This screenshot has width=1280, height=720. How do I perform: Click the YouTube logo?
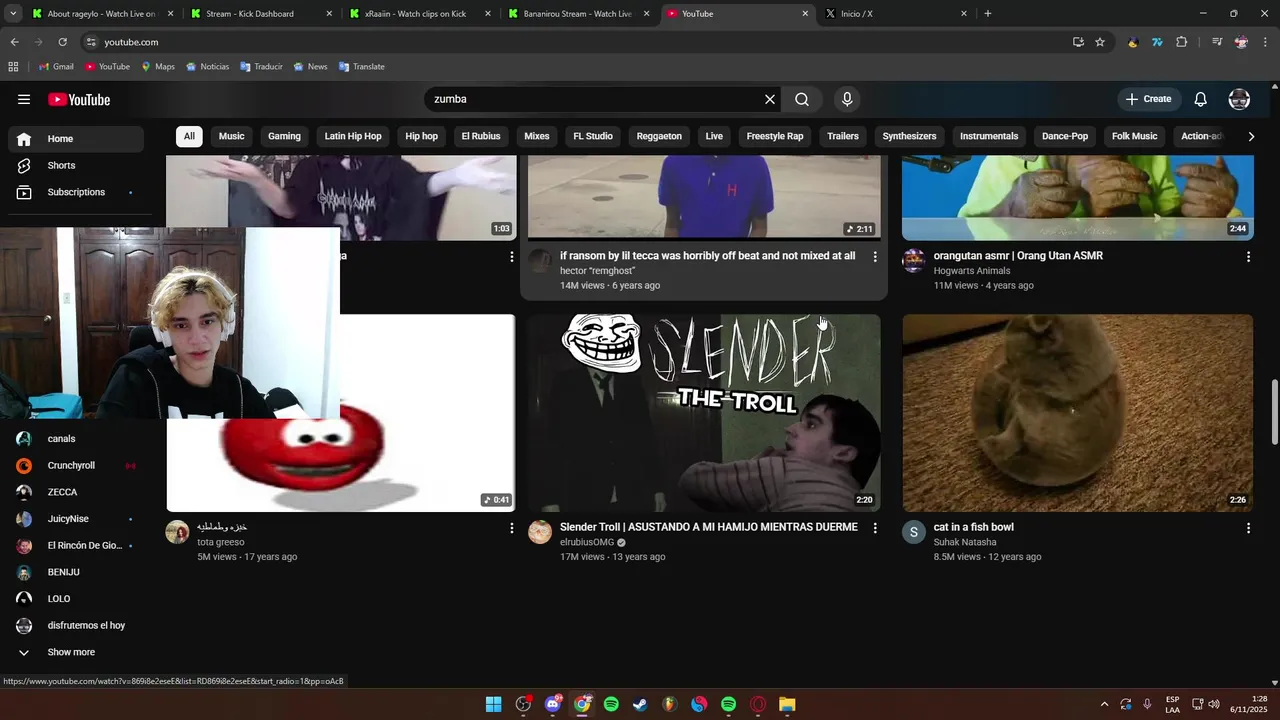point(79,99)
